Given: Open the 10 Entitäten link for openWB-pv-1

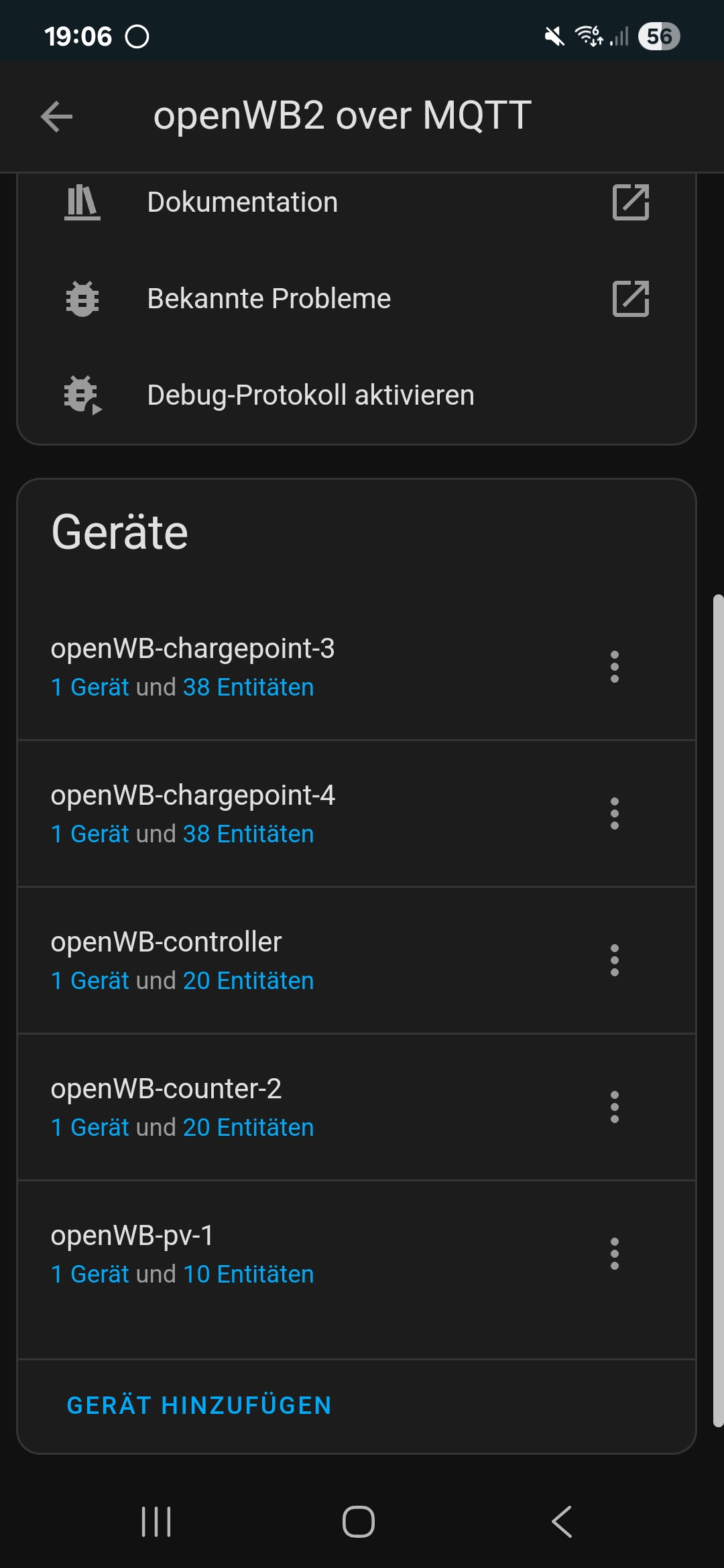Looking at the screenshot, I should pos(248,1275).
